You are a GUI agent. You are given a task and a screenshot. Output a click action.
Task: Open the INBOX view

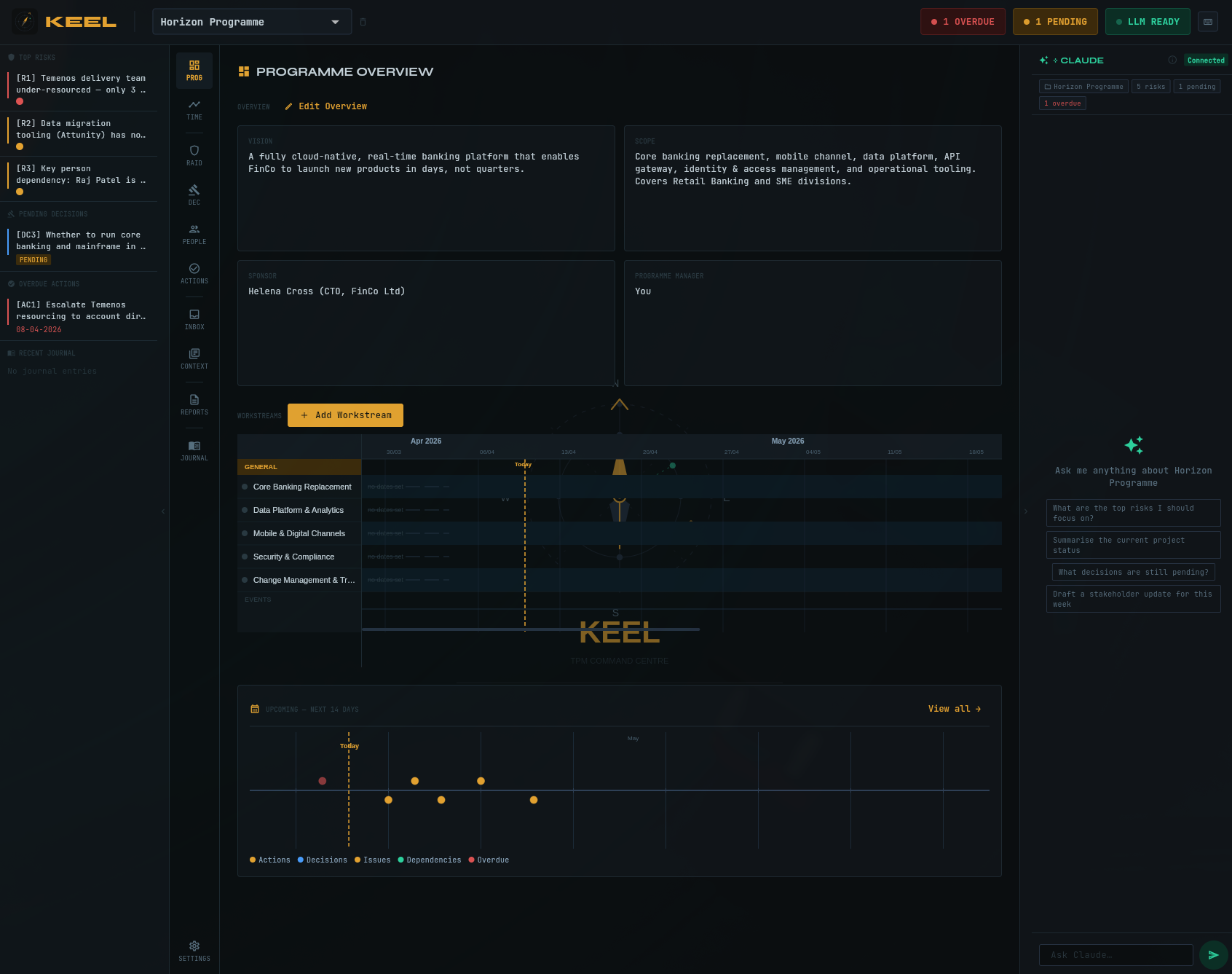click(194, 319)
